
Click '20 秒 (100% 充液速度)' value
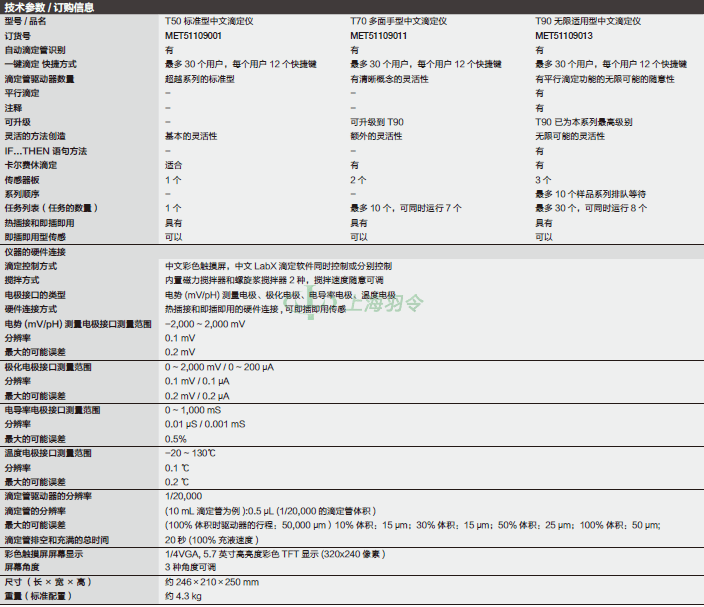[x=212, y=540]
